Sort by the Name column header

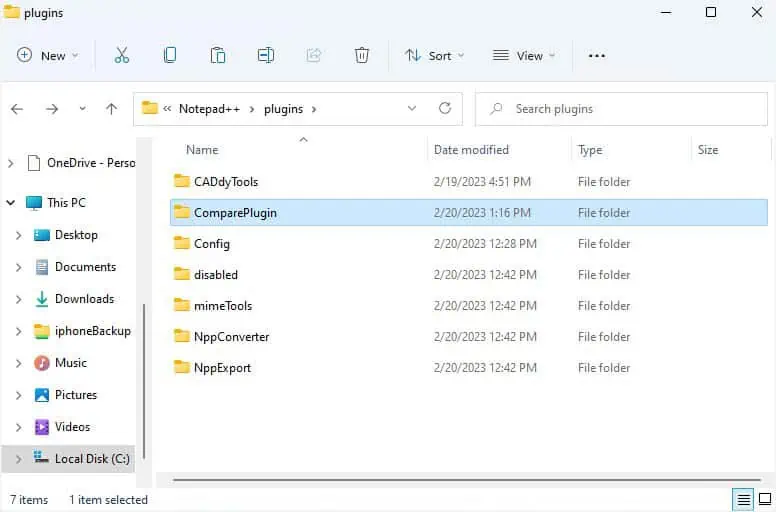point(202,150)
